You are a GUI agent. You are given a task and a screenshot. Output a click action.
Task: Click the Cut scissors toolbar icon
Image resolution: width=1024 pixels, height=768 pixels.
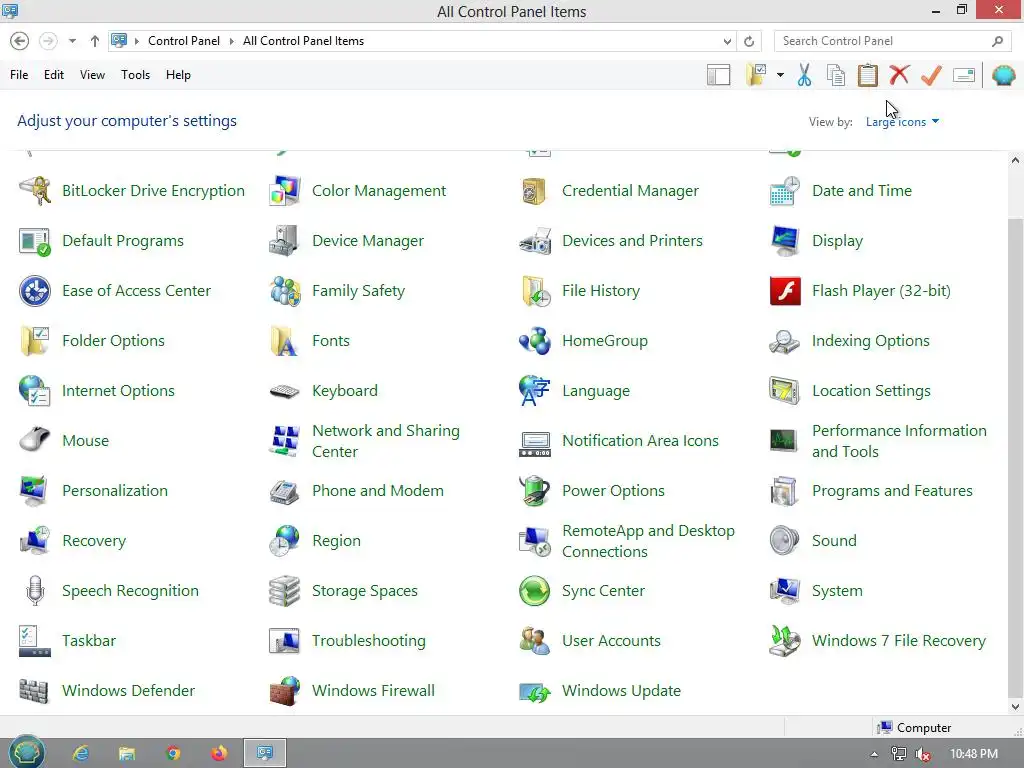[804, 75]
